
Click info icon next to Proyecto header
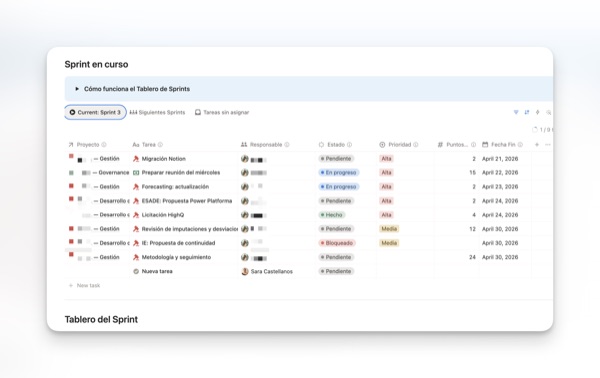(x=104, y=145)
